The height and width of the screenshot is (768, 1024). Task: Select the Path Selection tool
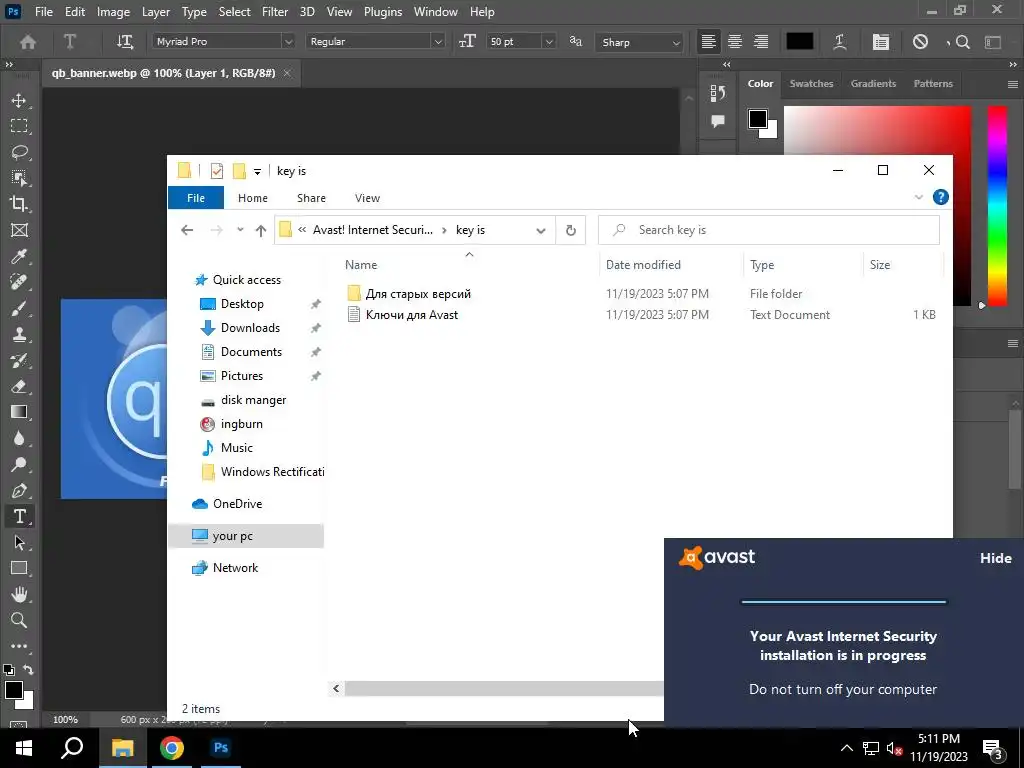[19, 543]
